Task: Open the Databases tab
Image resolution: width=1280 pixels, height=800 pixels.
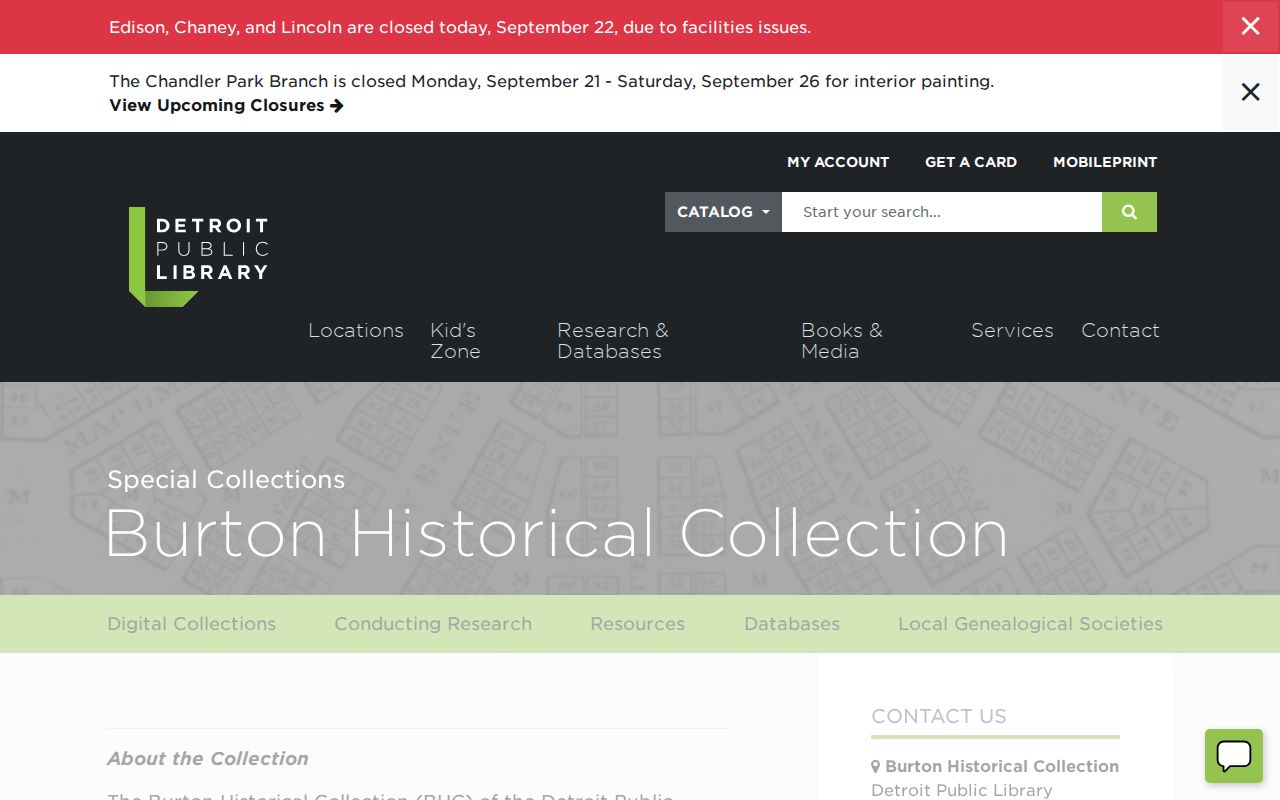Action: [x=792, y=624]
